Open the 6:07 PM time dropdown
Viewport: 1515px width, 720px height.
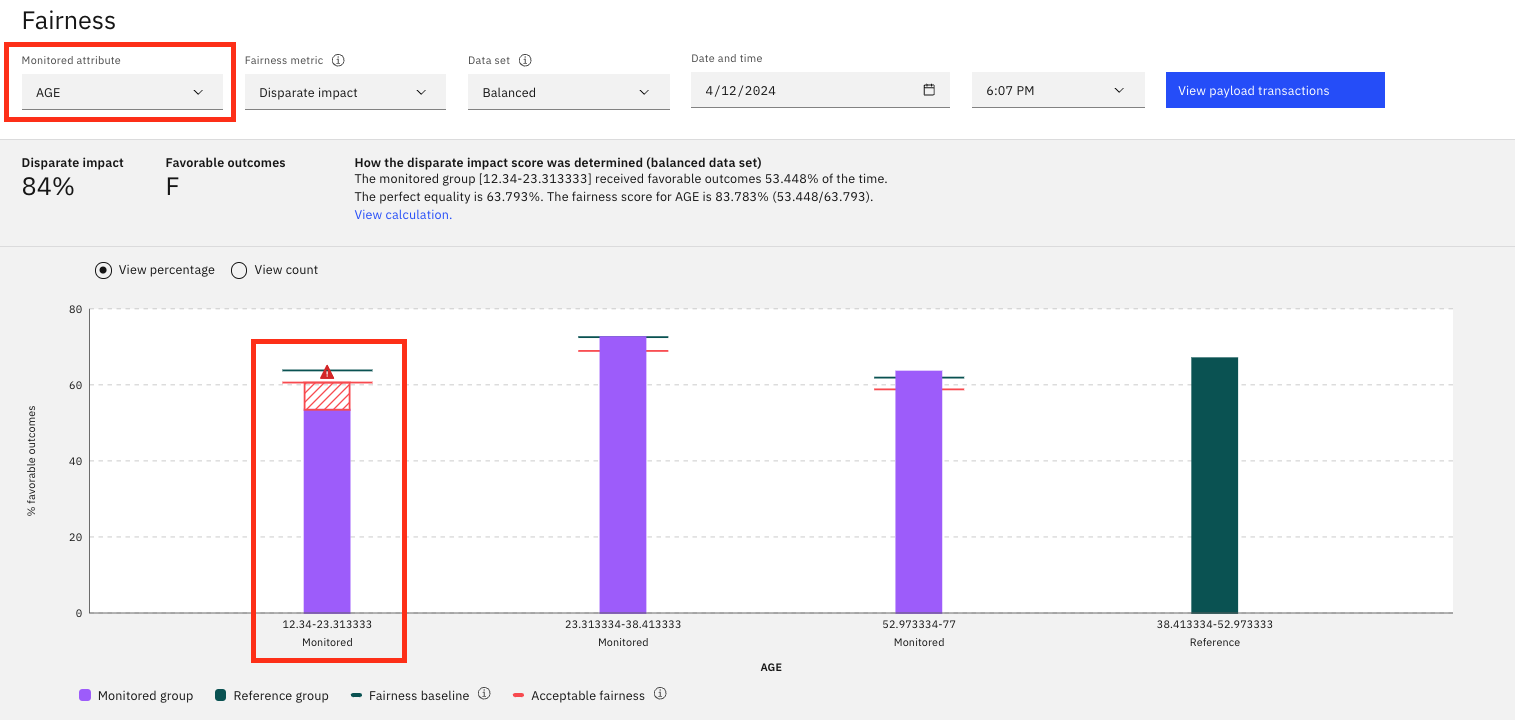[1058, 90]
